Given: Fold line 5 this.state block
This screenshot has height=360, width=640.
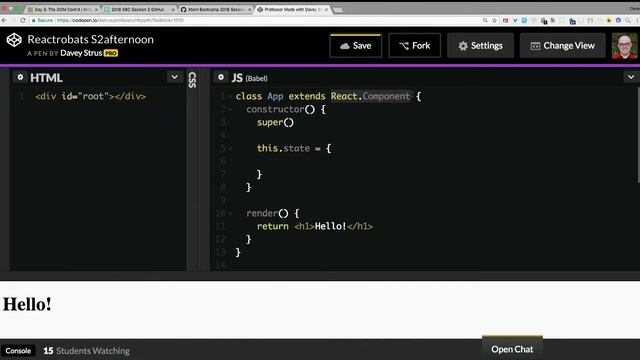Looking at the screenshot, I should (x=231, y=149).
